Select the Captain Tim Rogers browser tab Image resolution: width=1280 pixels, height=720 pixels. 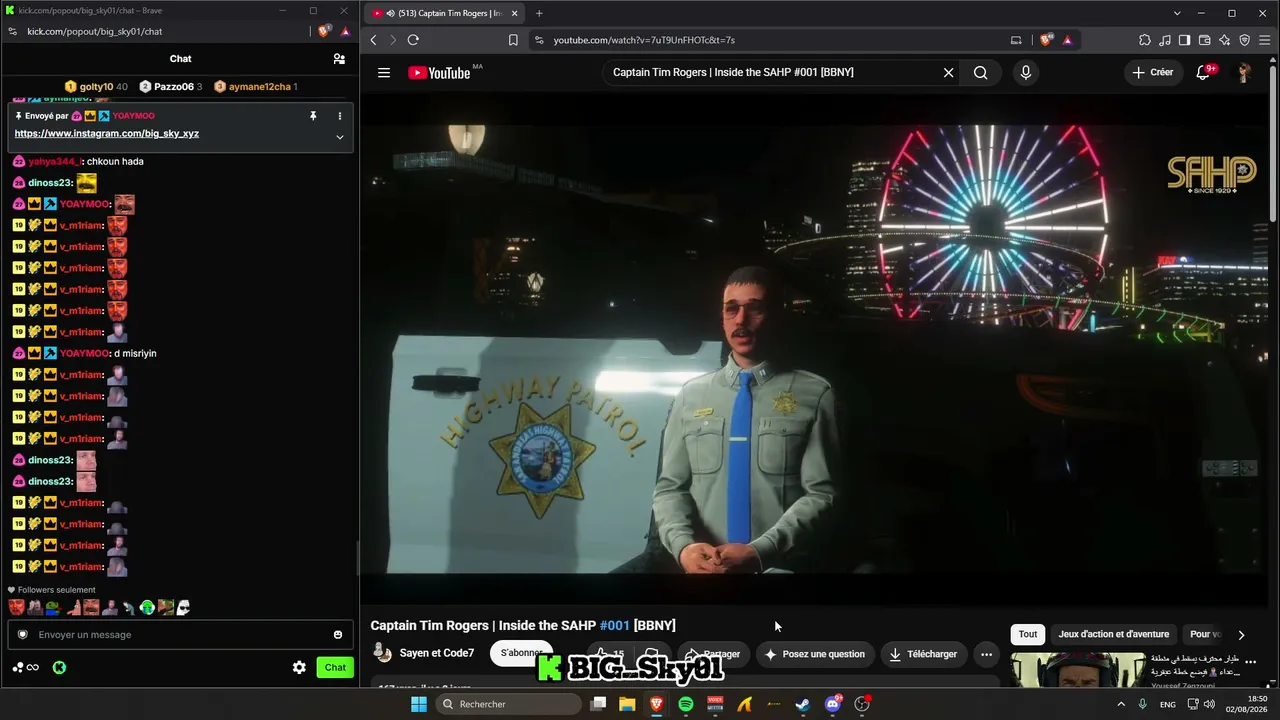(x=444, y=13)
